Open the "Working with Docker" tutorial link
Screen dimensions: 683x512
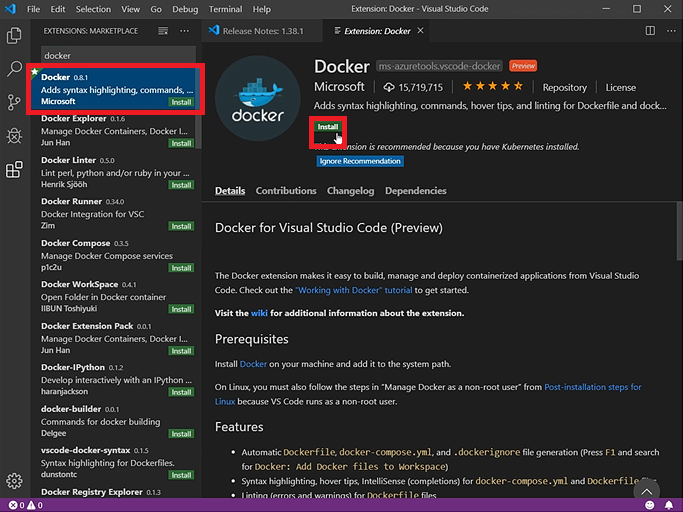354,290
